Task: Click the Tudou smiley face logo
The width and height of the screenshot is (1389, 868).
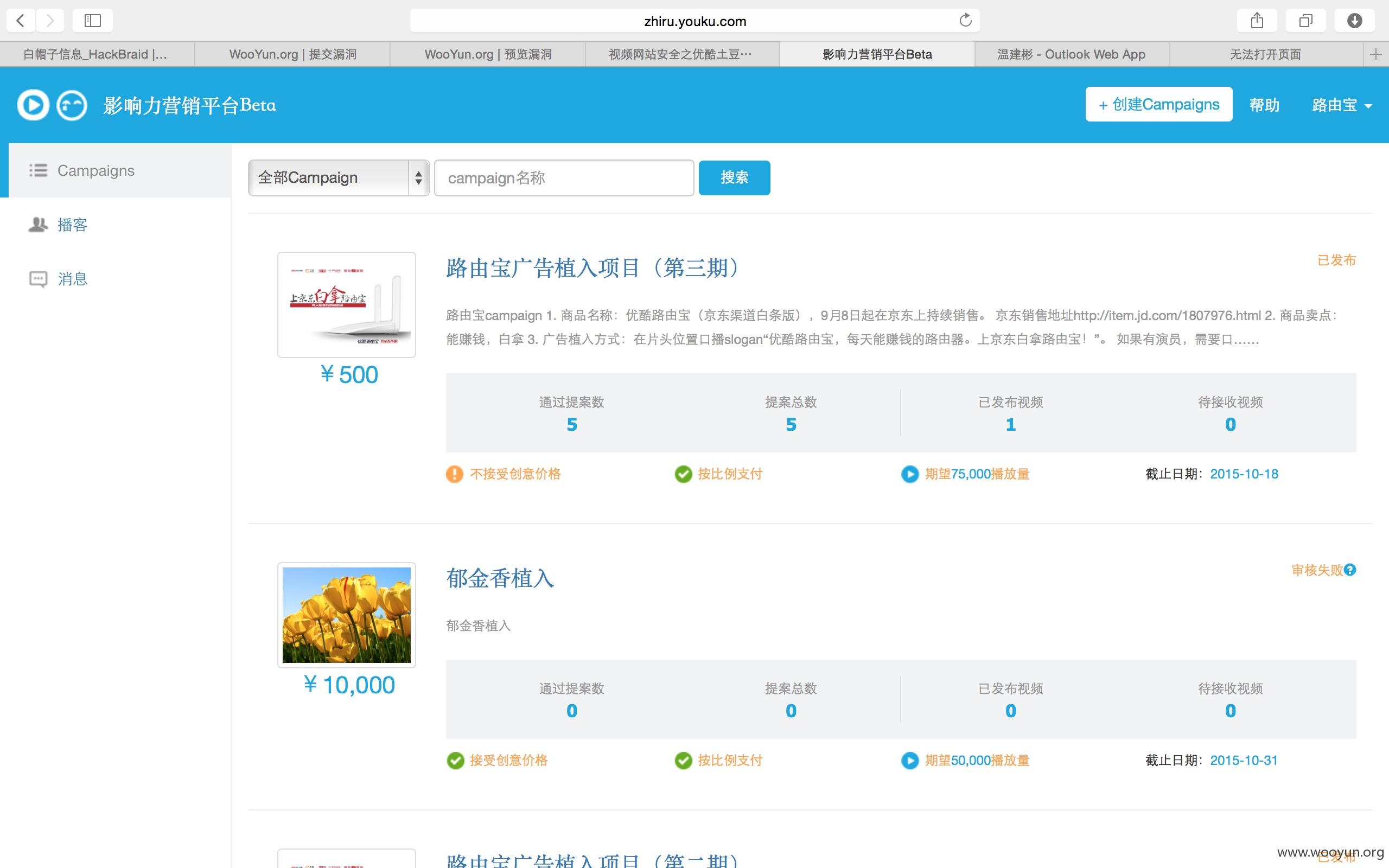Action: pyautogui.click(x=72, y=105)
